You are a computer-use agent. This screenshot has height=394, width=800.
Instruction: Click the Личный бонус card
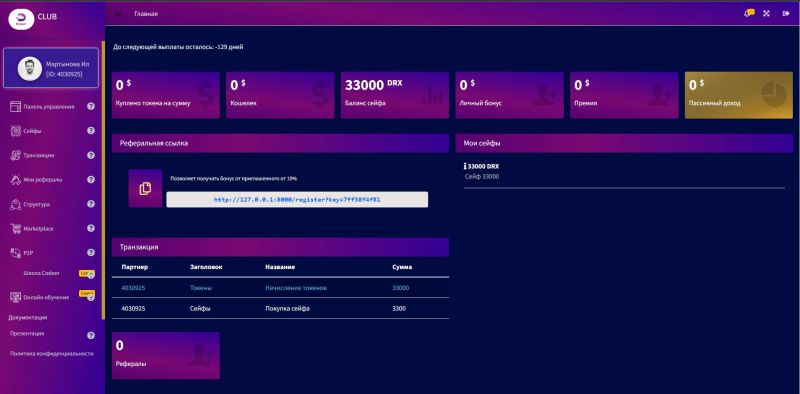(510, 95)
